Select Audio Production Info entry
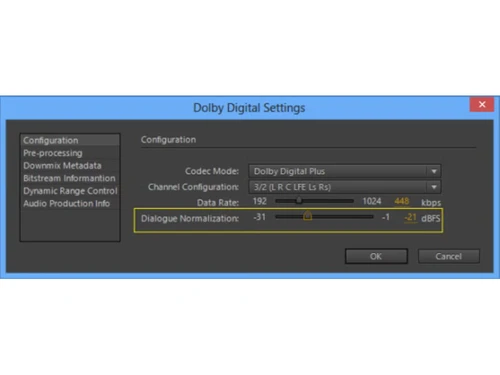500x375 pixels. click(x=70, y=203)
